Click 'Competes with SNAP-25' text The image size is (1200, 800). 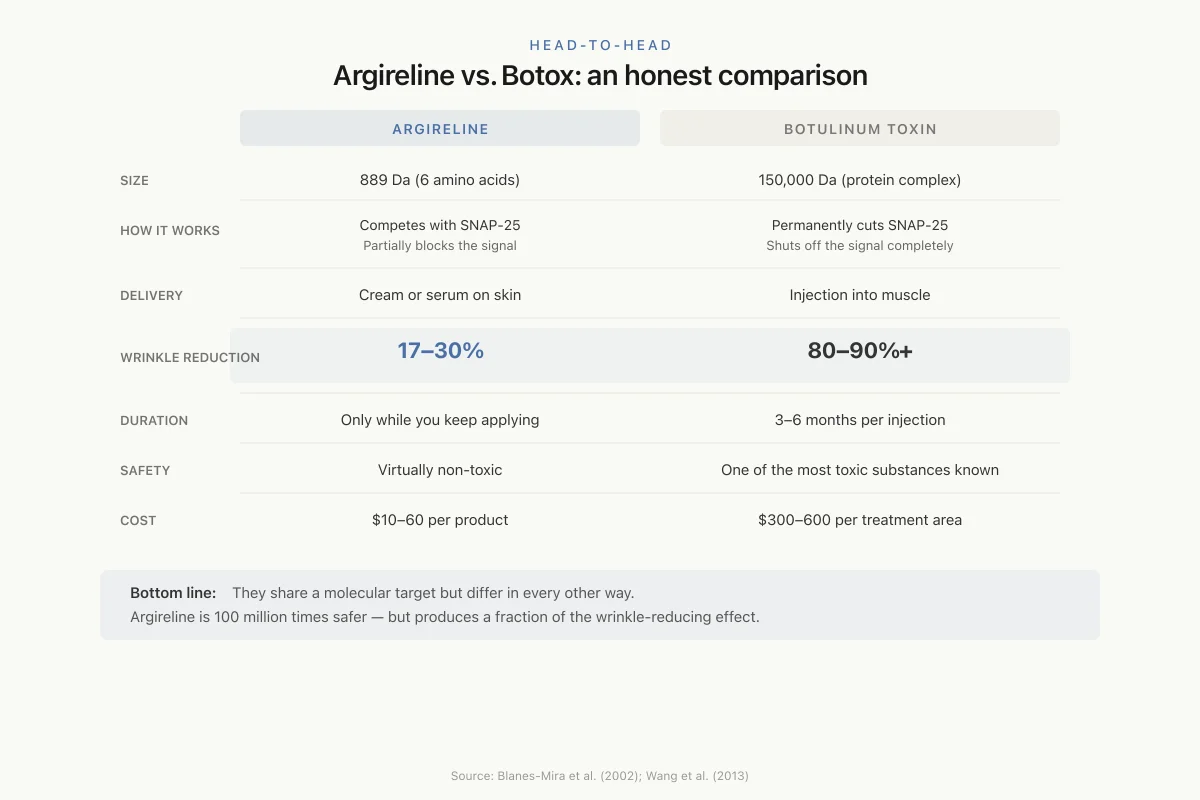(440, 225)
